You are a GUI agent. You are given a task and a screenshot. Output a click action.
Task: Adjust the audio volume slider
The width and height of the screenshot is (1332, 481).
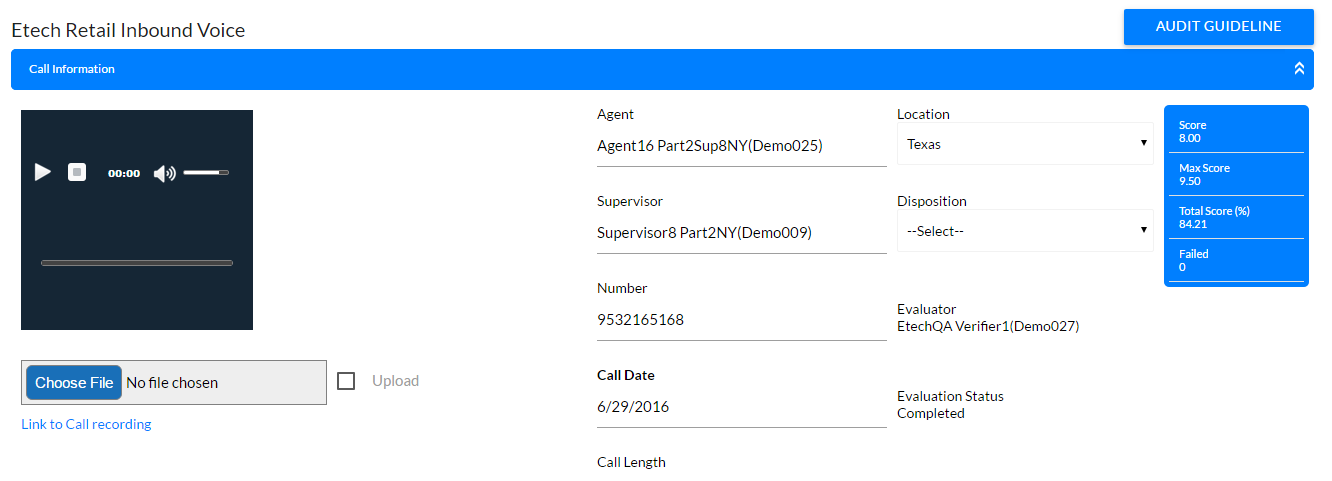click(206, 173)
